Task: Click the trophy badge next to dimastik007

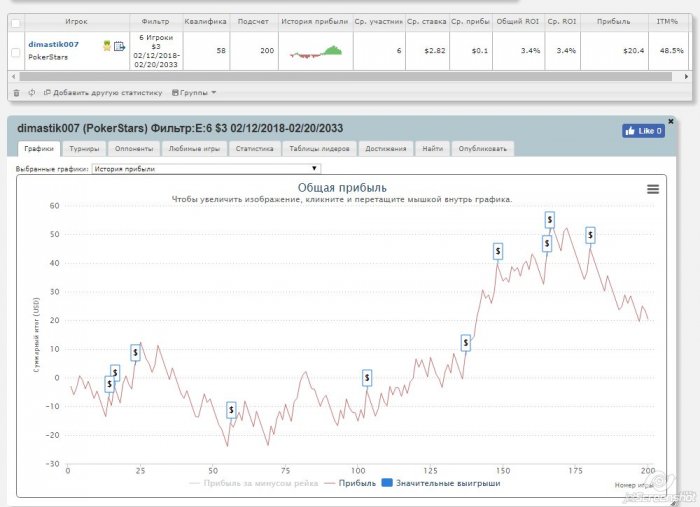Action: (106, 45)
